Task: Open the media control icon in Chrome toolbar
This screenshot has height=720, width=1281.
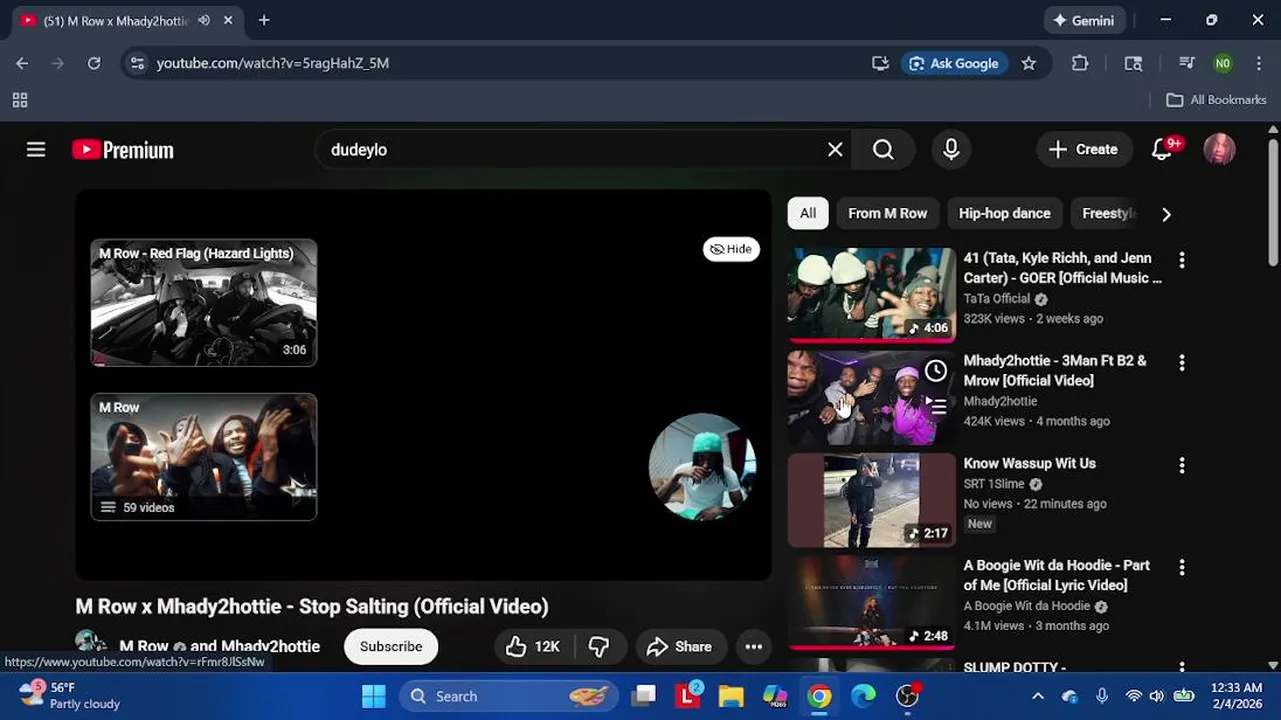Action: click(x=1187, y=63)
